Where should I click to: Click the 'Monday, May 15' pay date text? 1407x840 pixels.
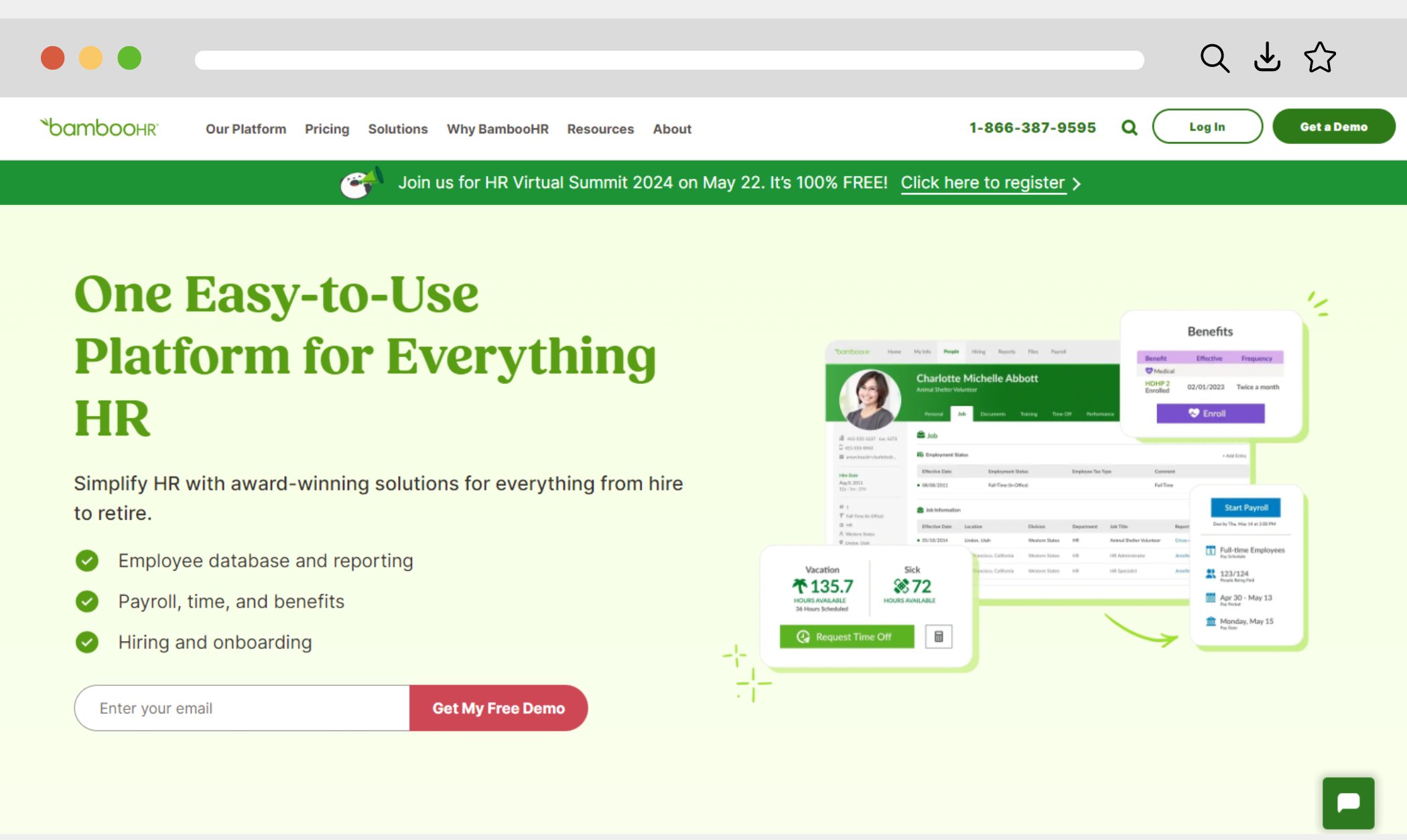pos(1246,621)
